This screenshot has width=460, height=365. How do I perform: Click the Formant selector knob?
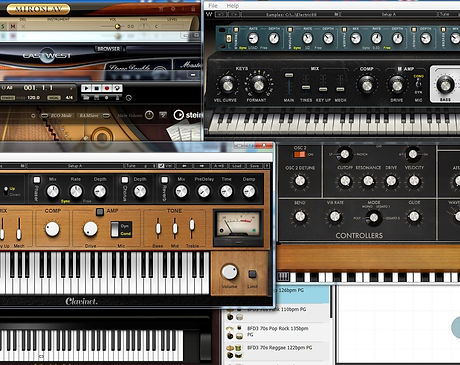[x=259, y=85]
